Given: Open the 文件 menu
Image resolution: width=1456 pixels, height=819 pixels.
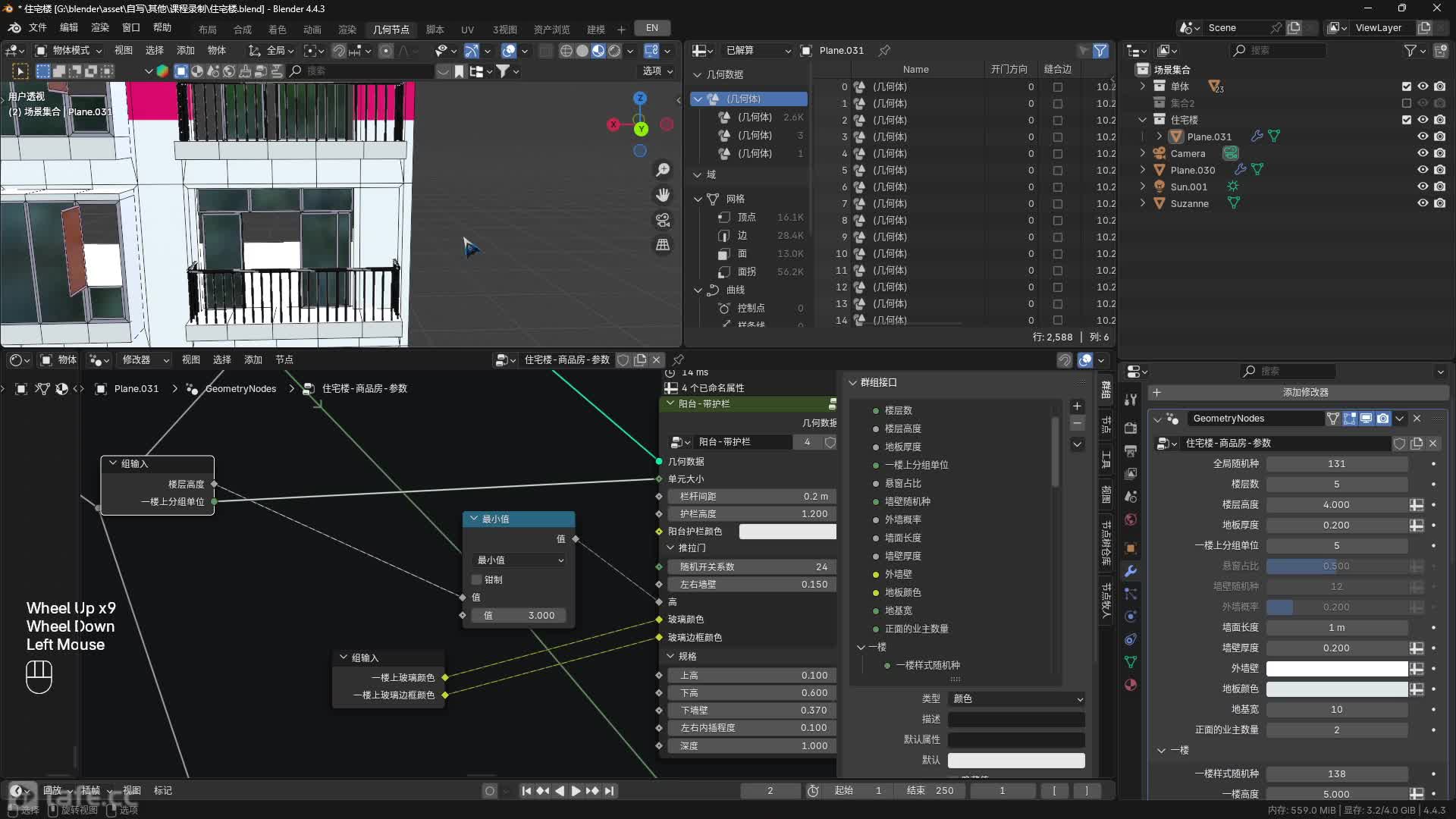Looking at the screenshot, I should [38, 27].
